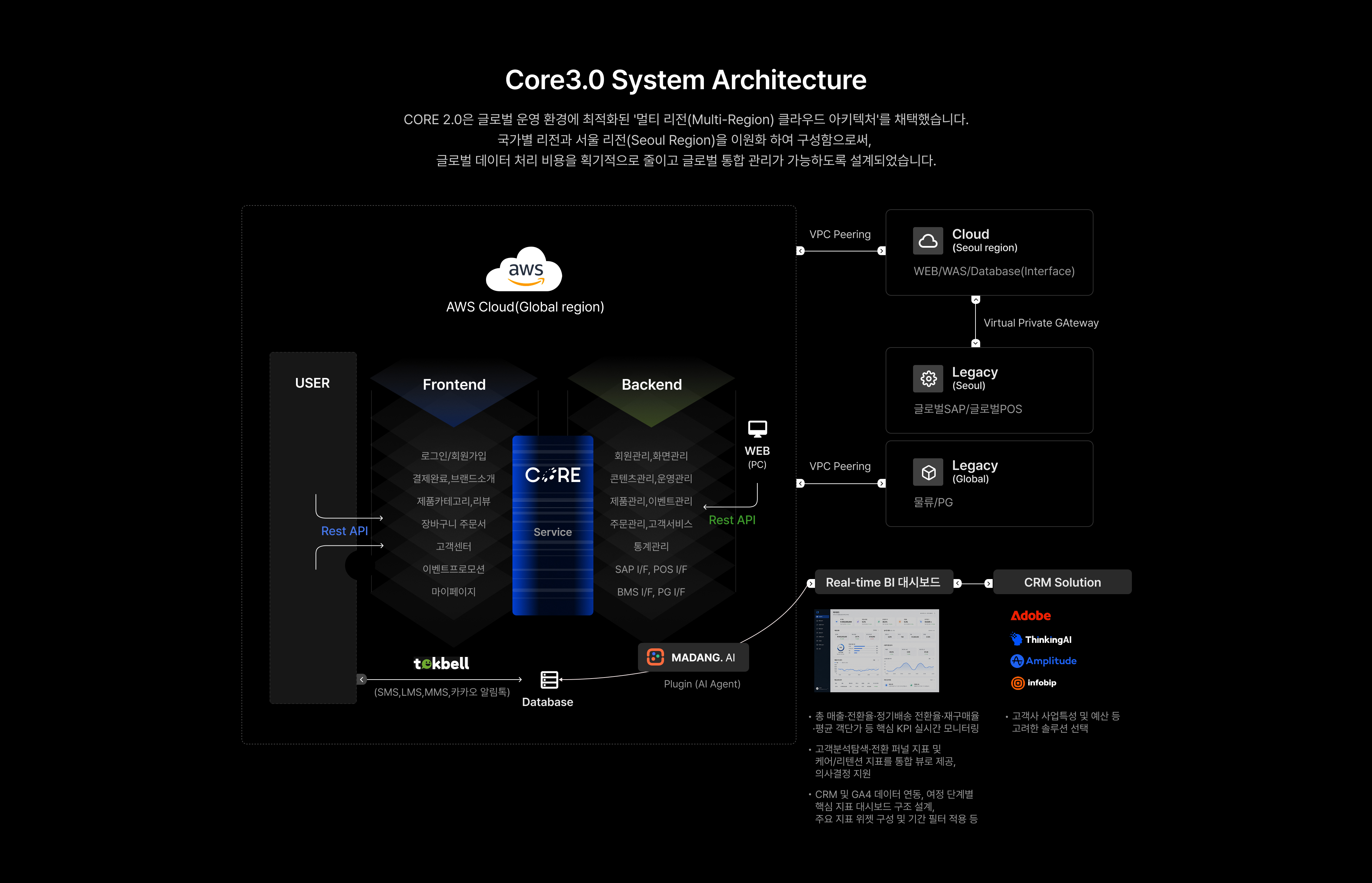Click the 마이페이지 frontend item

click(x=453, y=592)
